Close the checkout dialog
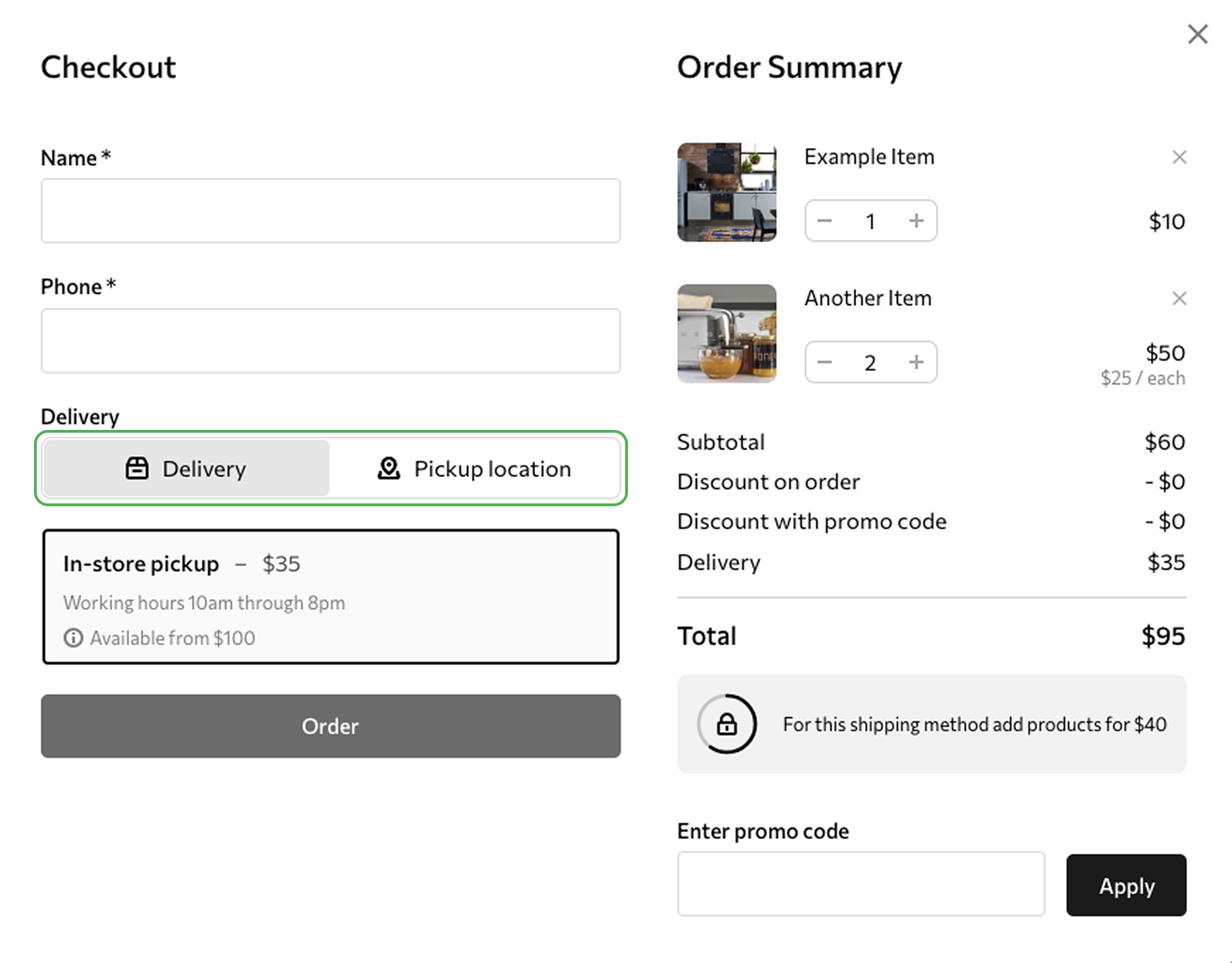 1197,34
